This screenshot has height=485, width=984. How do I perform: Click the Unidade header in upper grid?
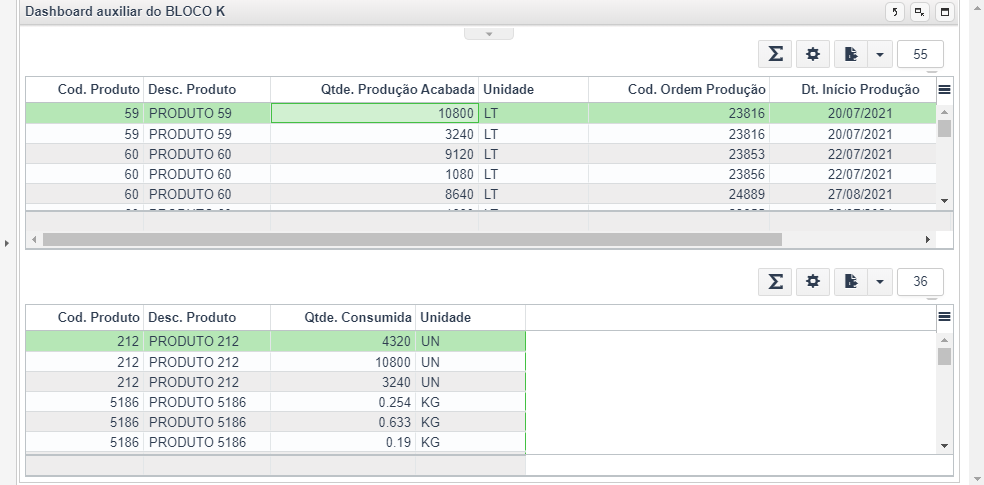[533, 90]
